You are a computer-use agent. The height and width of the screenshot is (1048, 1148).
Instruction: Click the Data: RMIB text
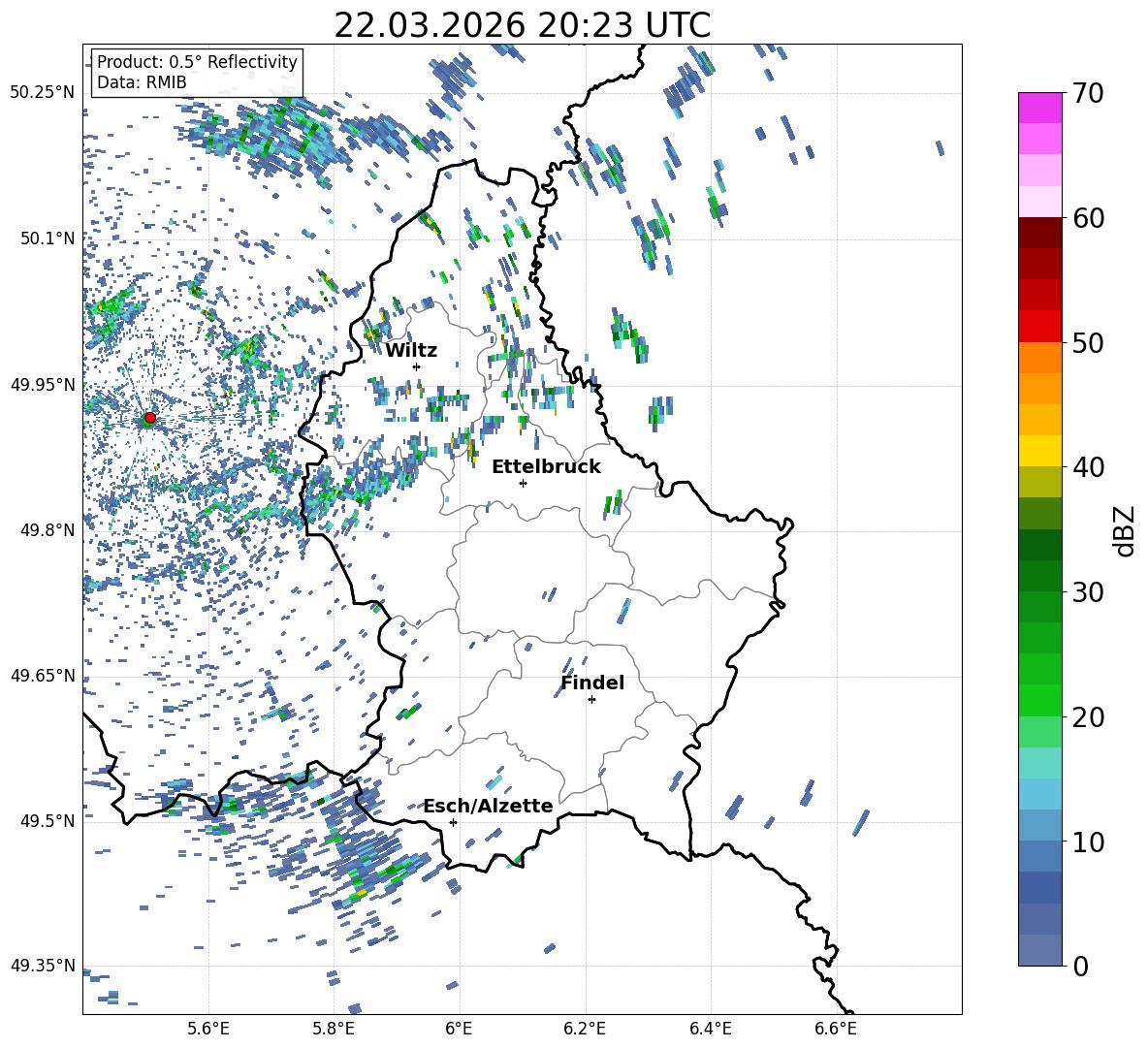142,82
